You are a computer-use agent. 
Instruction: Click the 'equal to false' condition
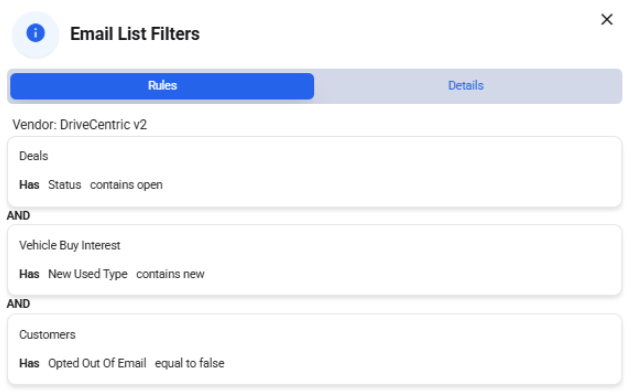[x=190, y=363]
